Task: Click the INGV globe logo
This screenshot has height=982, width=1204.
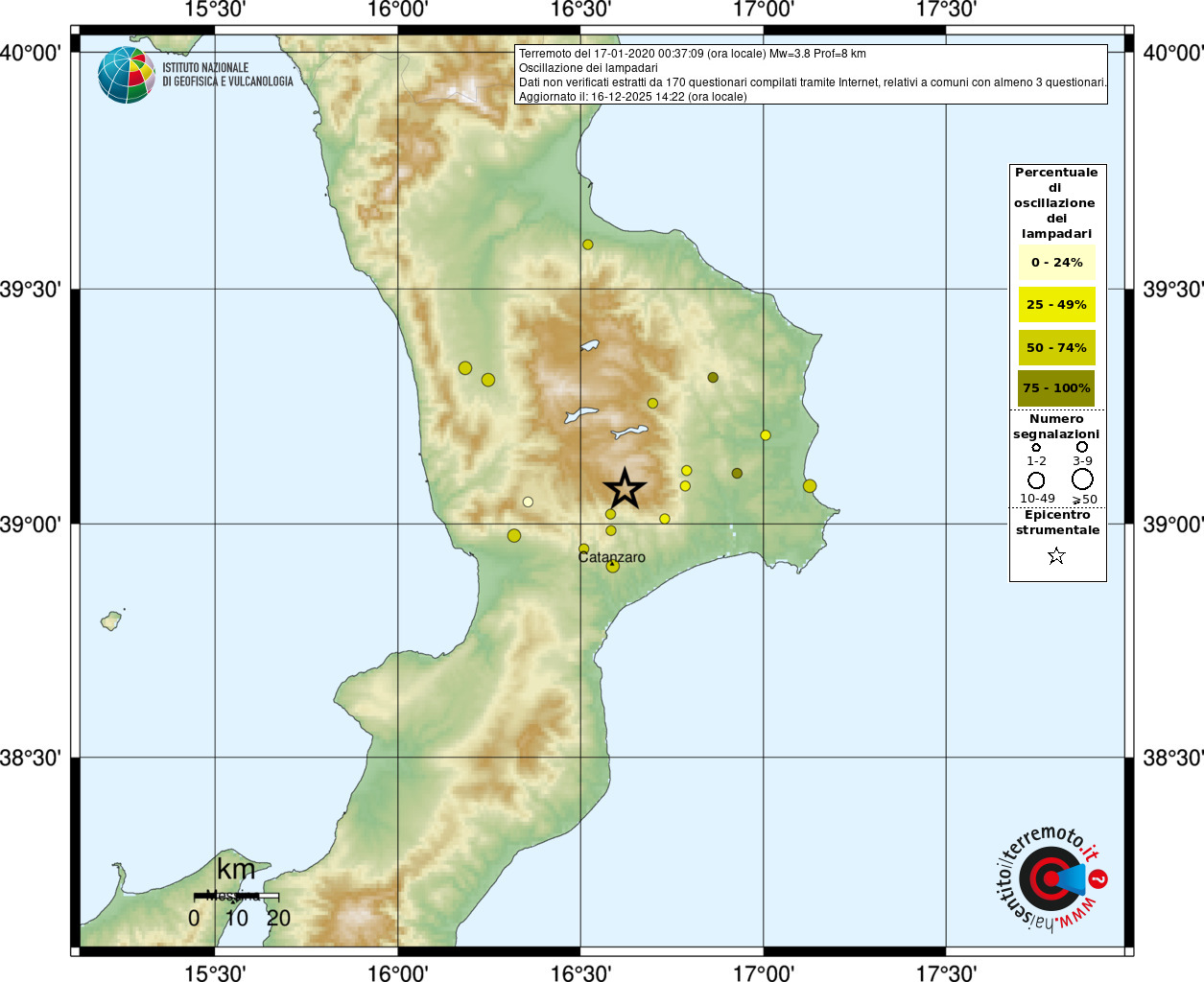Action: point(127,75)
